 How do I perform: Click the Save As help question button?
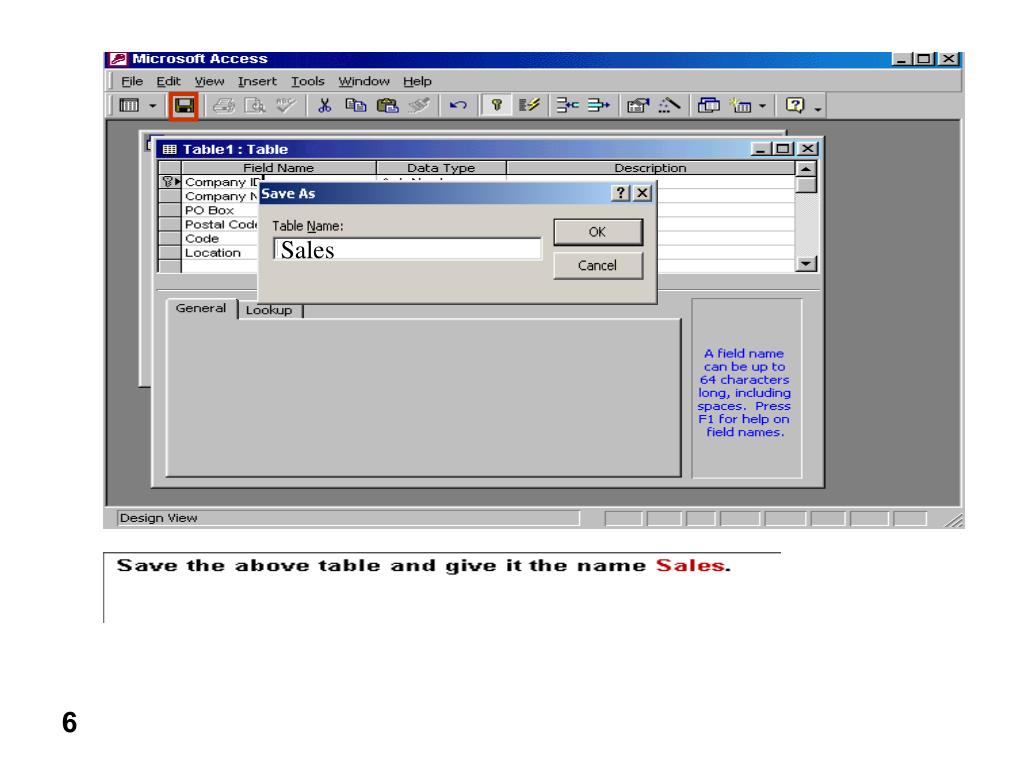pos(620,193)
